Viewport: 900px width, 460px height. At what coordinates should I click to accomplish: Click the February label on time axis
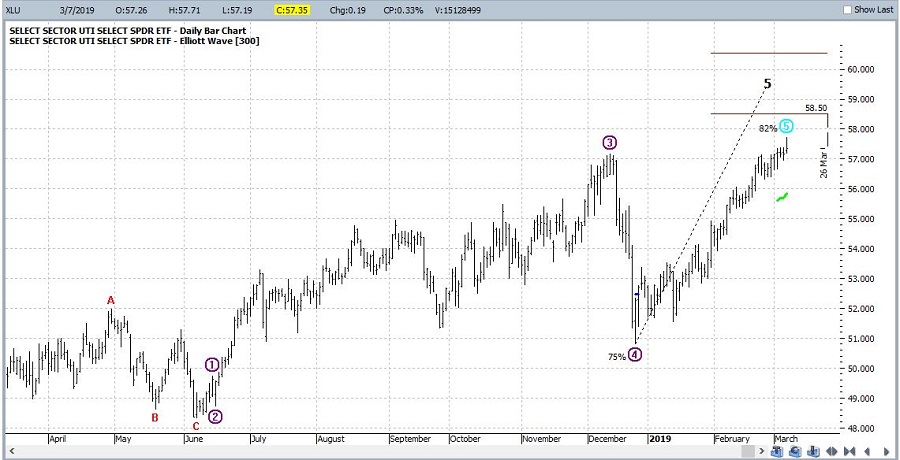(x=732, y=439)
